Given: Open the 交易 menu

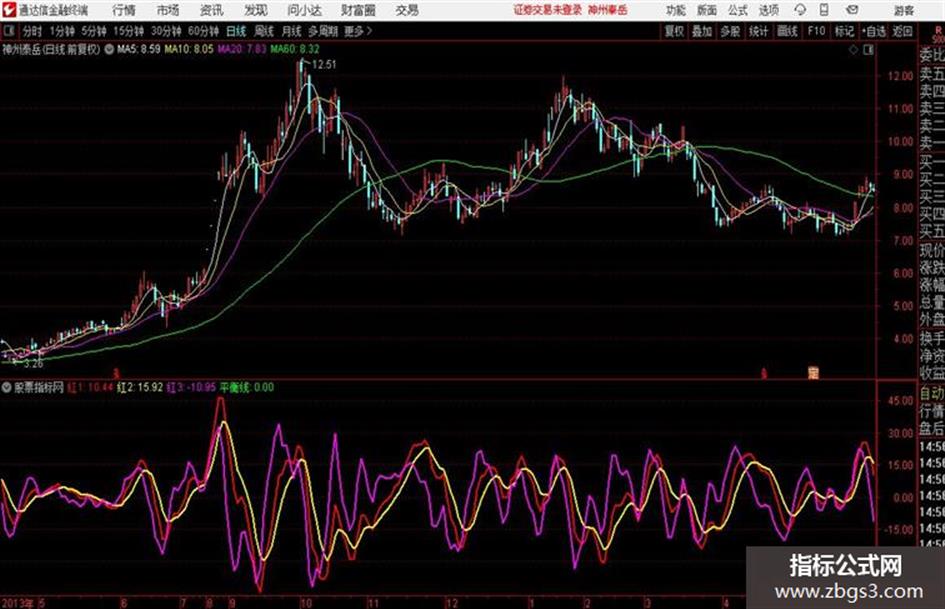Looking at the screenshot, I should tap(407, 10).
